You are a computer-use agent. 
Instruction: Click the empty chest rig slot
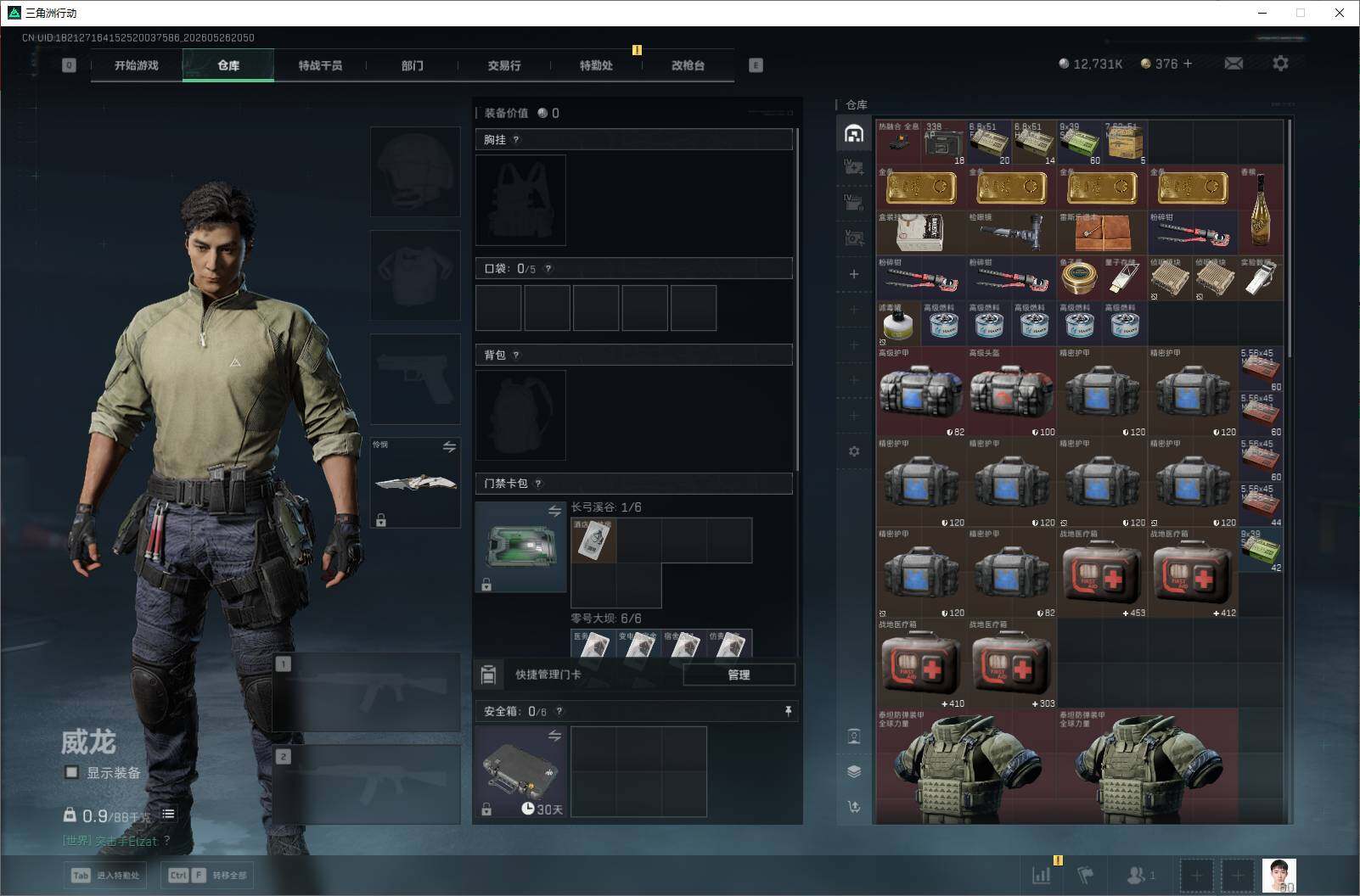click(520, 200)
